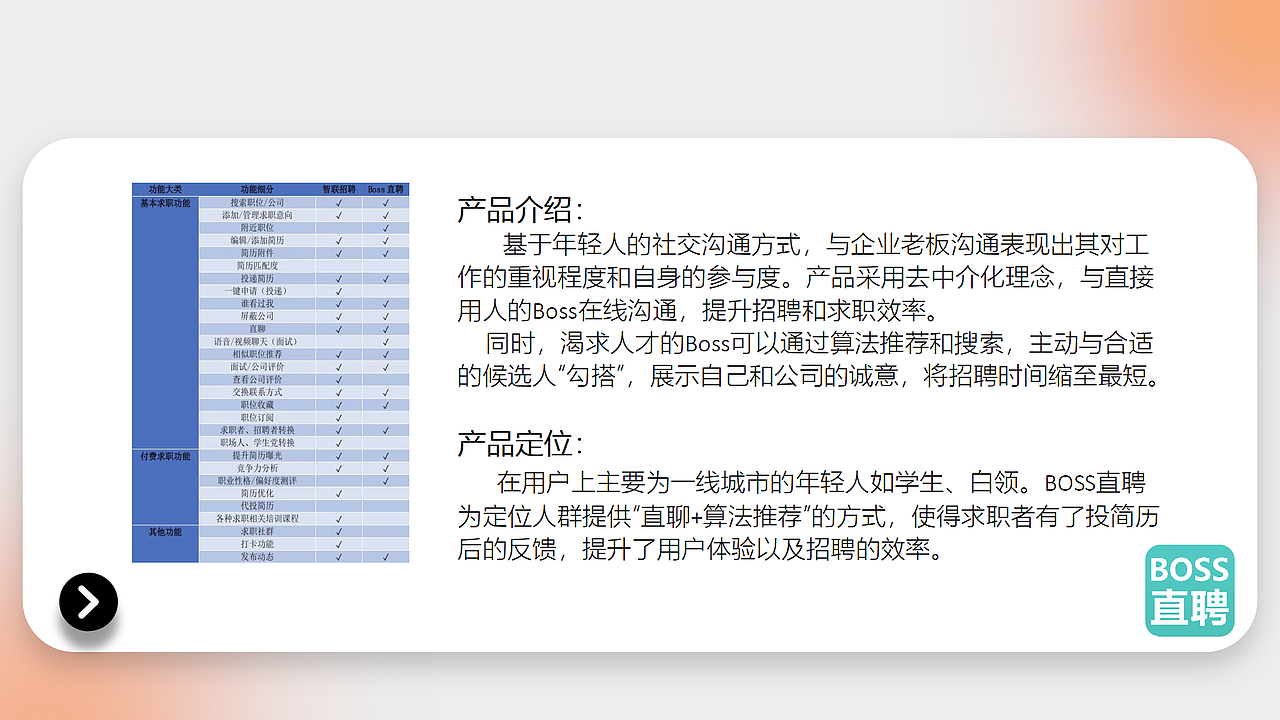Click the 查看公司评价 table row

[x=304, y=379]
